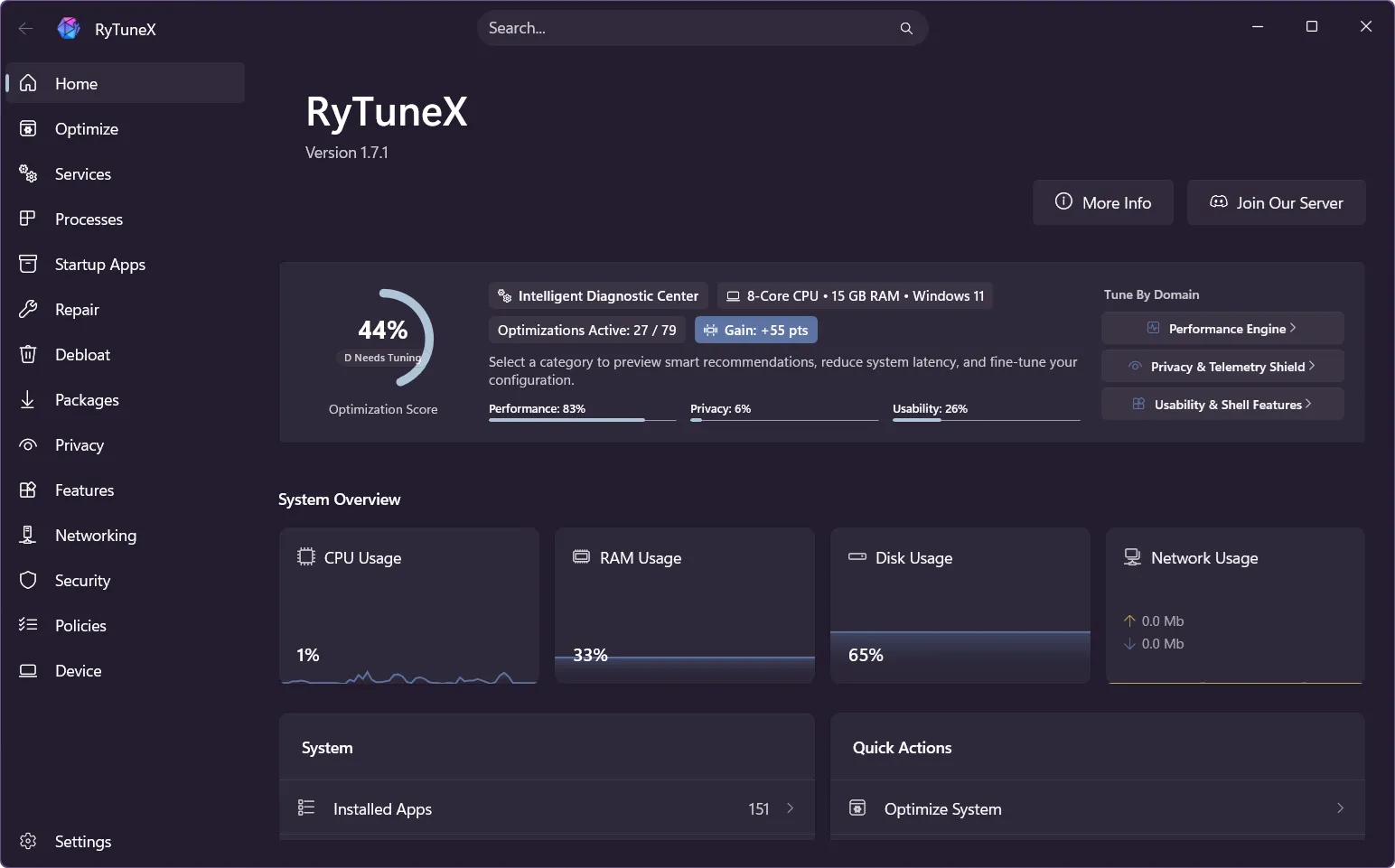This screenshot has width=1395, height=868.
Task: Open the Optimize page
Action: pyautogui.click(x=126, y=128)
